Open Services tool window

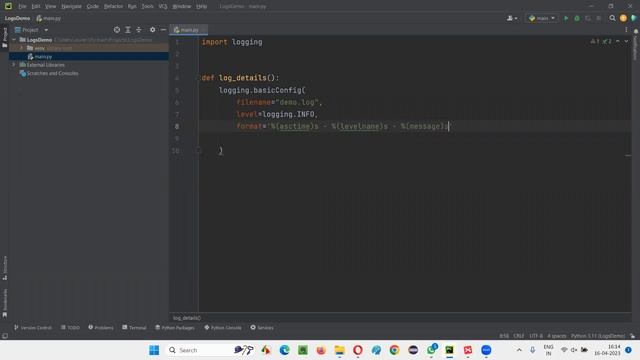click(262, 327)
